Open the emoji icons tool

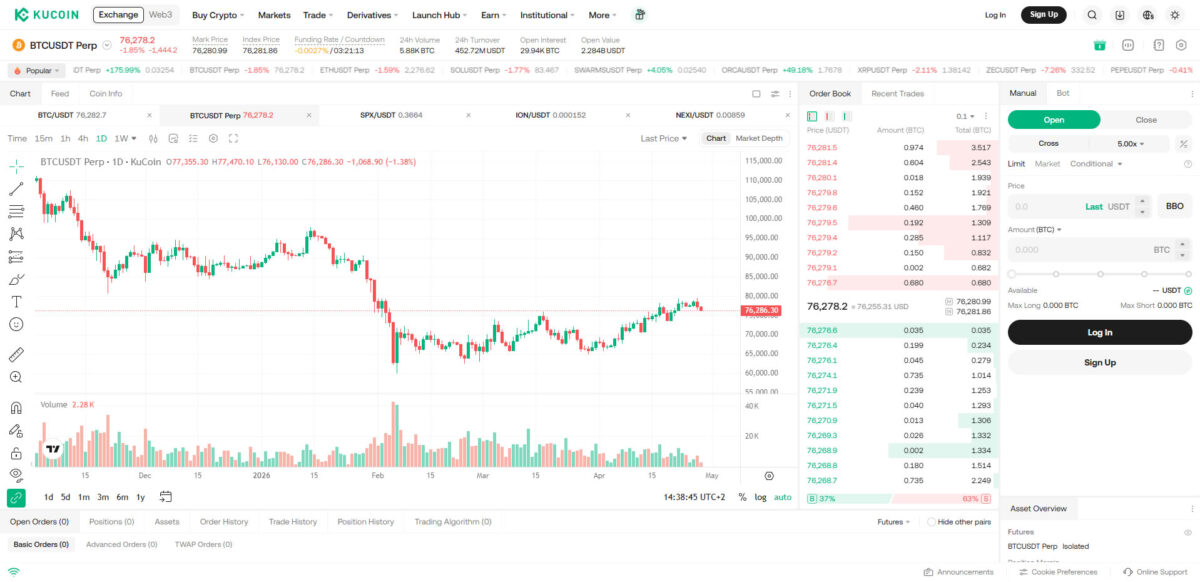coord(16,324)
